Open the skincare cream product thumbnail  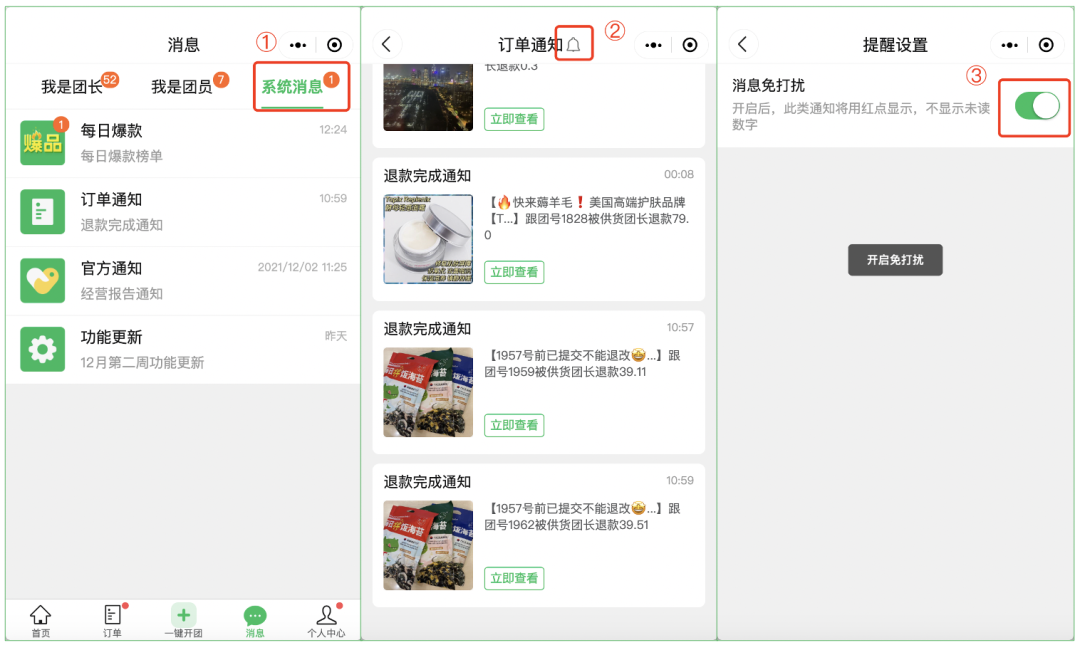coord(428,239)
